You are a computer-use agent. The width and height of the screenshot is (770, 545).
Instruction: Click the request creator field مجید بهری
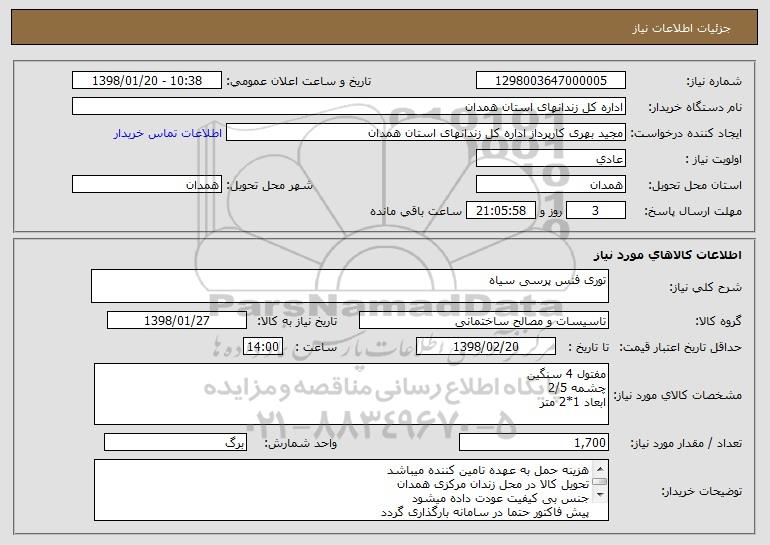(x=426, y=133)
